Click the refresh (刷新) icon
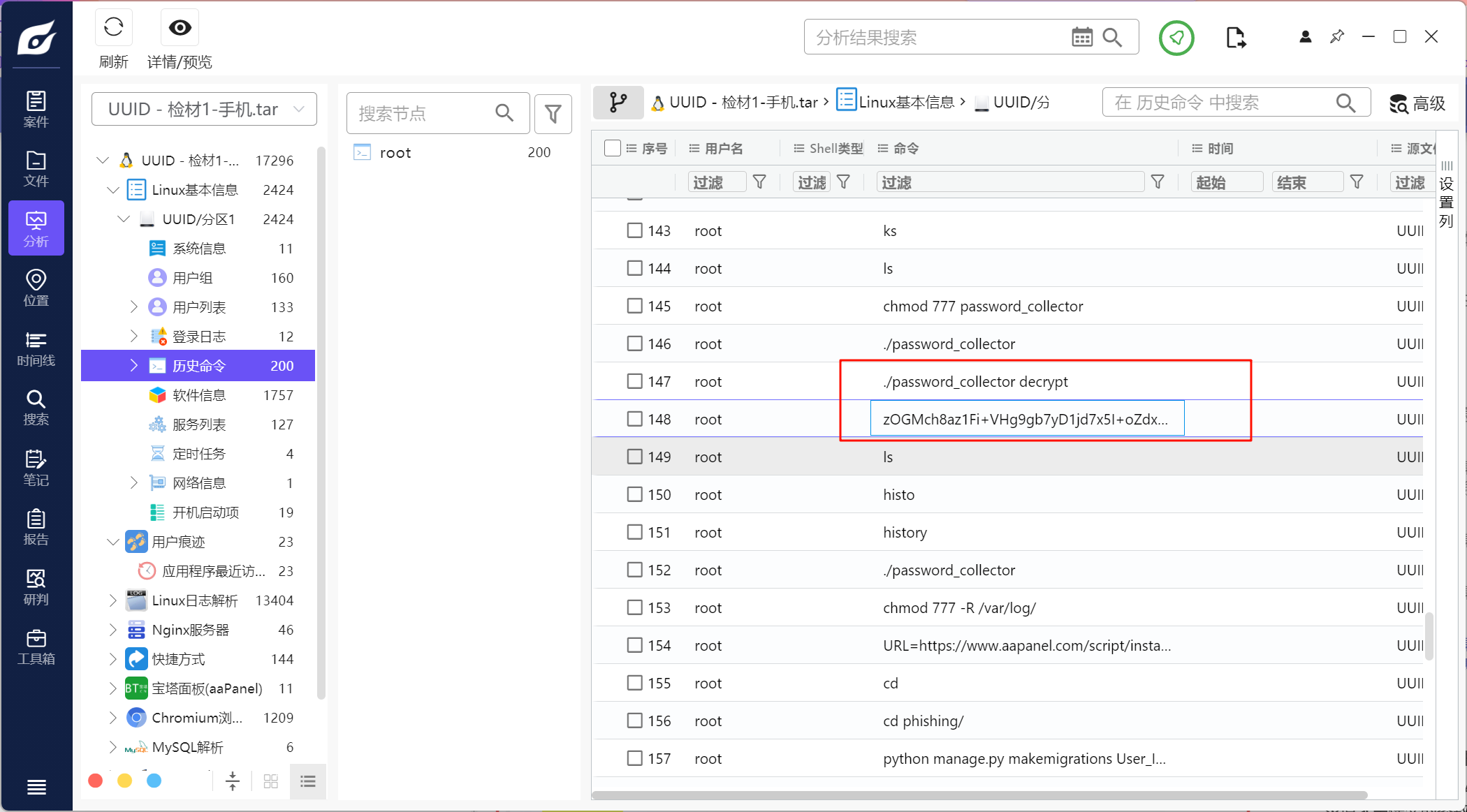Screen dimensions: 1467x812 (113, 28)
